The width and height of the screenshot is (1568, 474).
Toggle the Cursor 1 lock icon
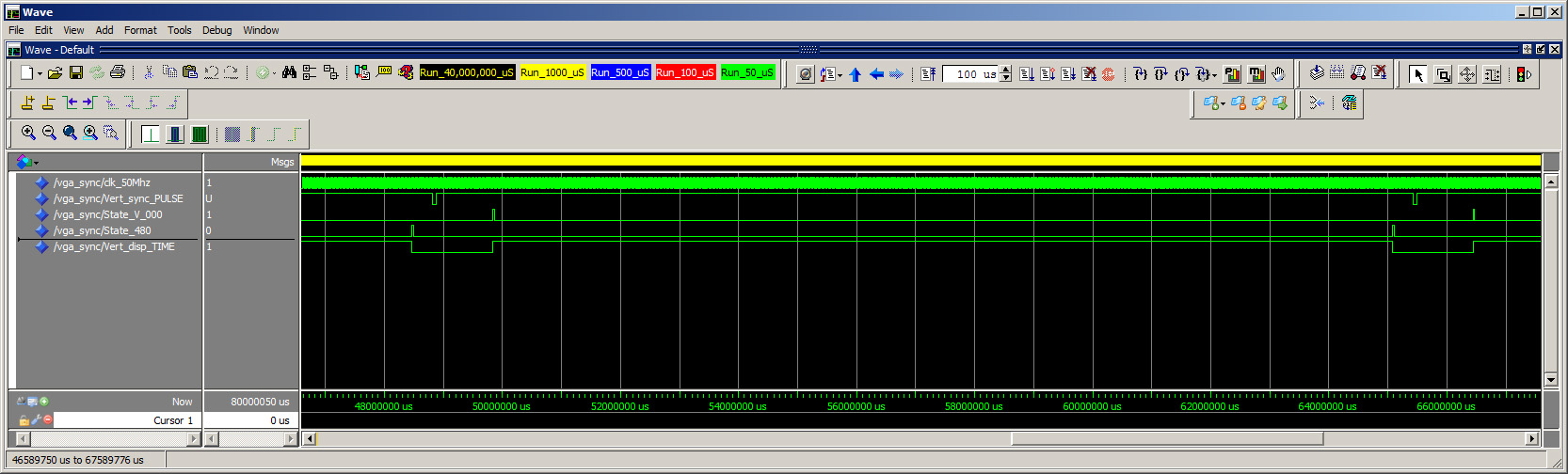pos(24,420)
